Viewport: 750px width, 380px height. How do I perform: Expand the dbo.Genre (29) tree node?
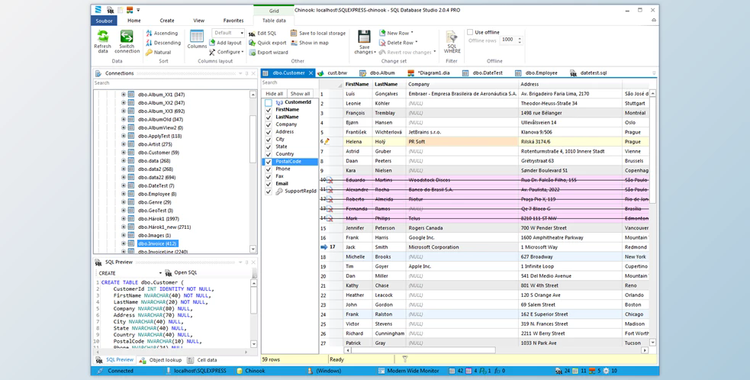[x=123, y=202]
